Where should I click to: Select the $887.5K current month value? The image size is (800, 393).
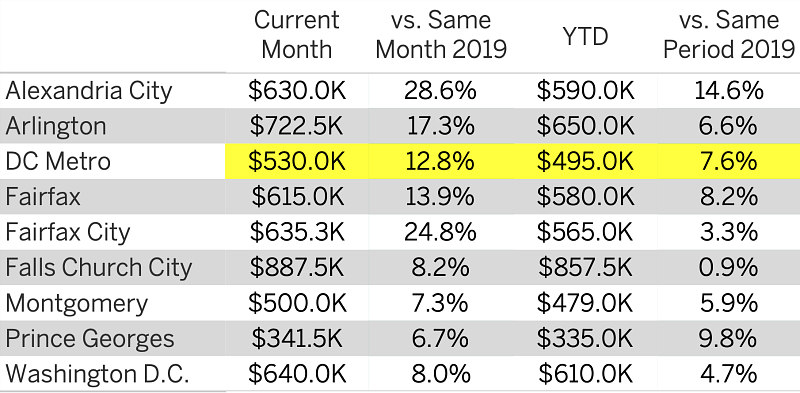pos(297,268)
